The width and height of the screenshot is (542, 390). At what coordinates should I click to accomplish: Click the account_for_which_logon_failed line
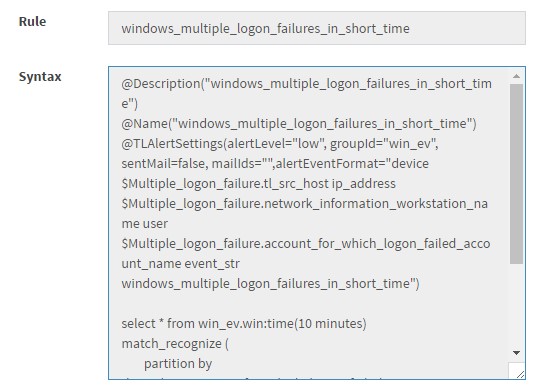point(306,244)
